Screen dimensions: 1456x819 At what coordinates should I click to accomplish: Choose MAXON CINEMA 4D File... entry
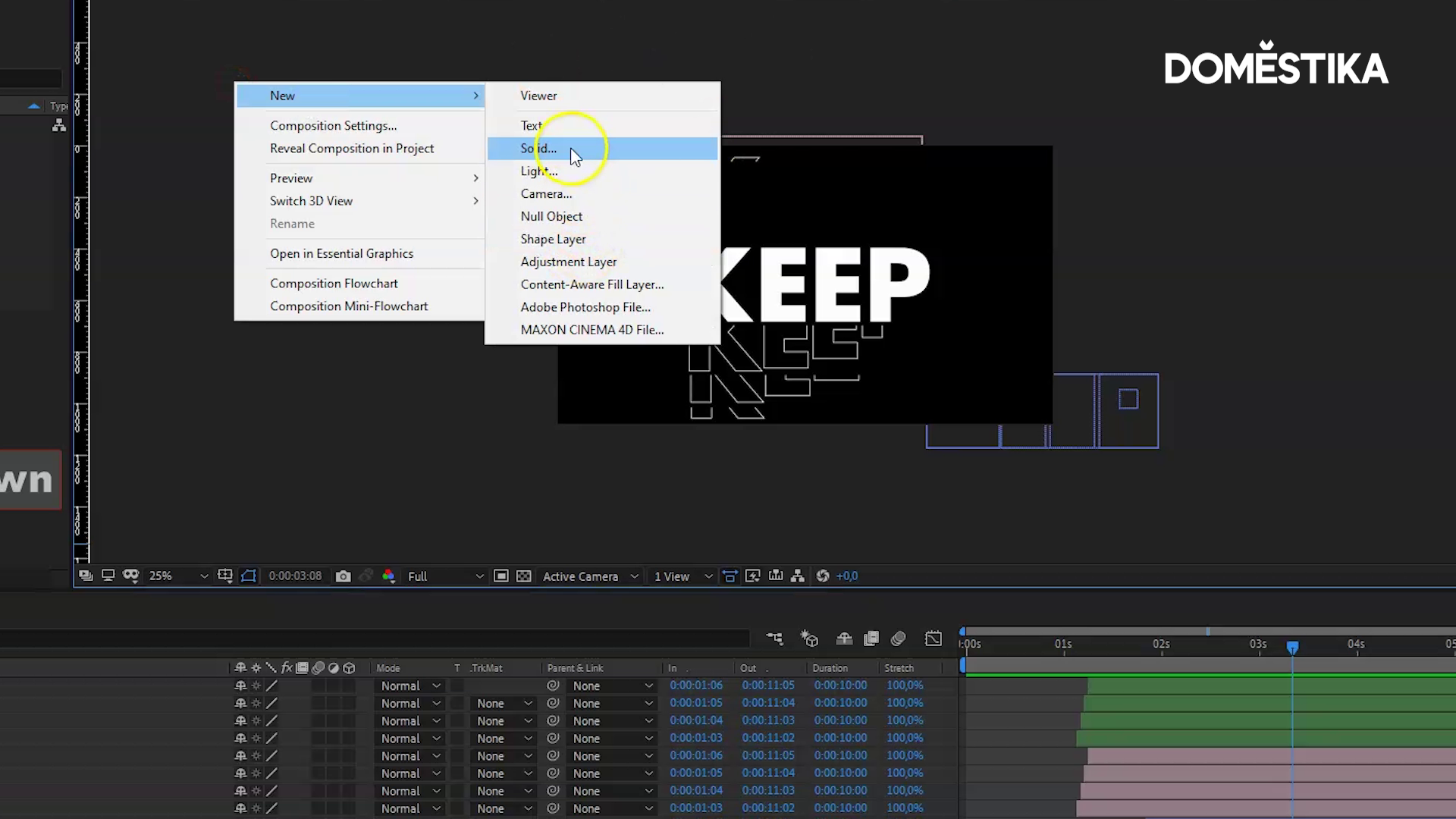(x=602, y=330)
